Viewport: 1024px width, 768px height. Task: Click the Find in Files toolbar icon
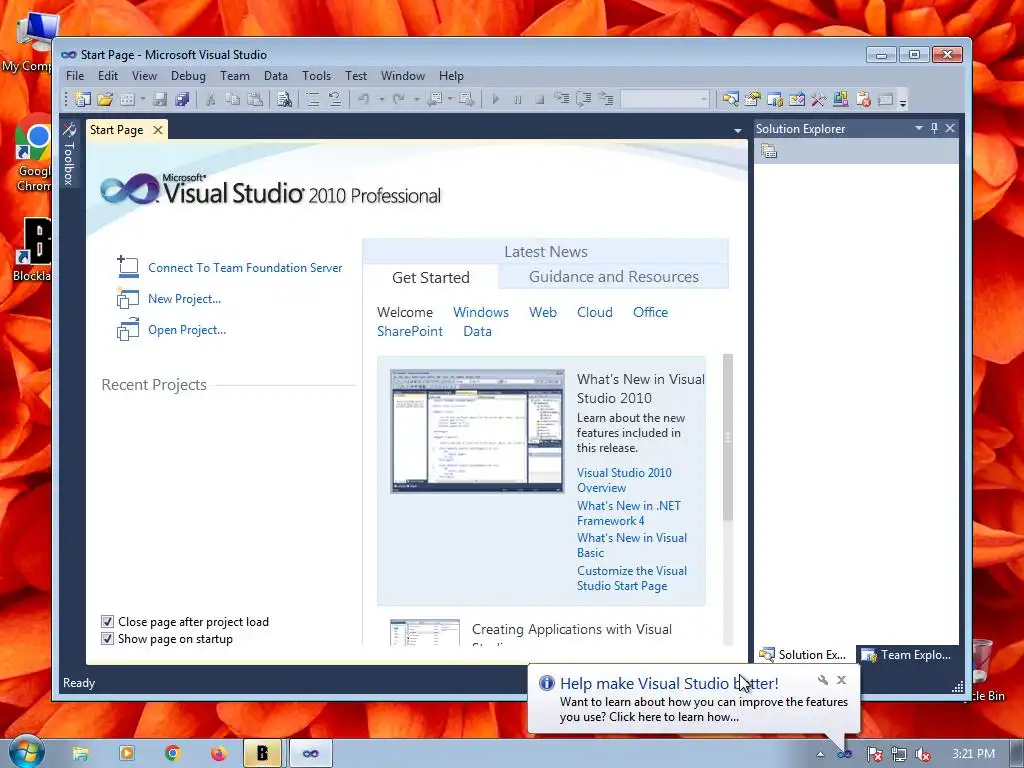click(x=284, y=99)
